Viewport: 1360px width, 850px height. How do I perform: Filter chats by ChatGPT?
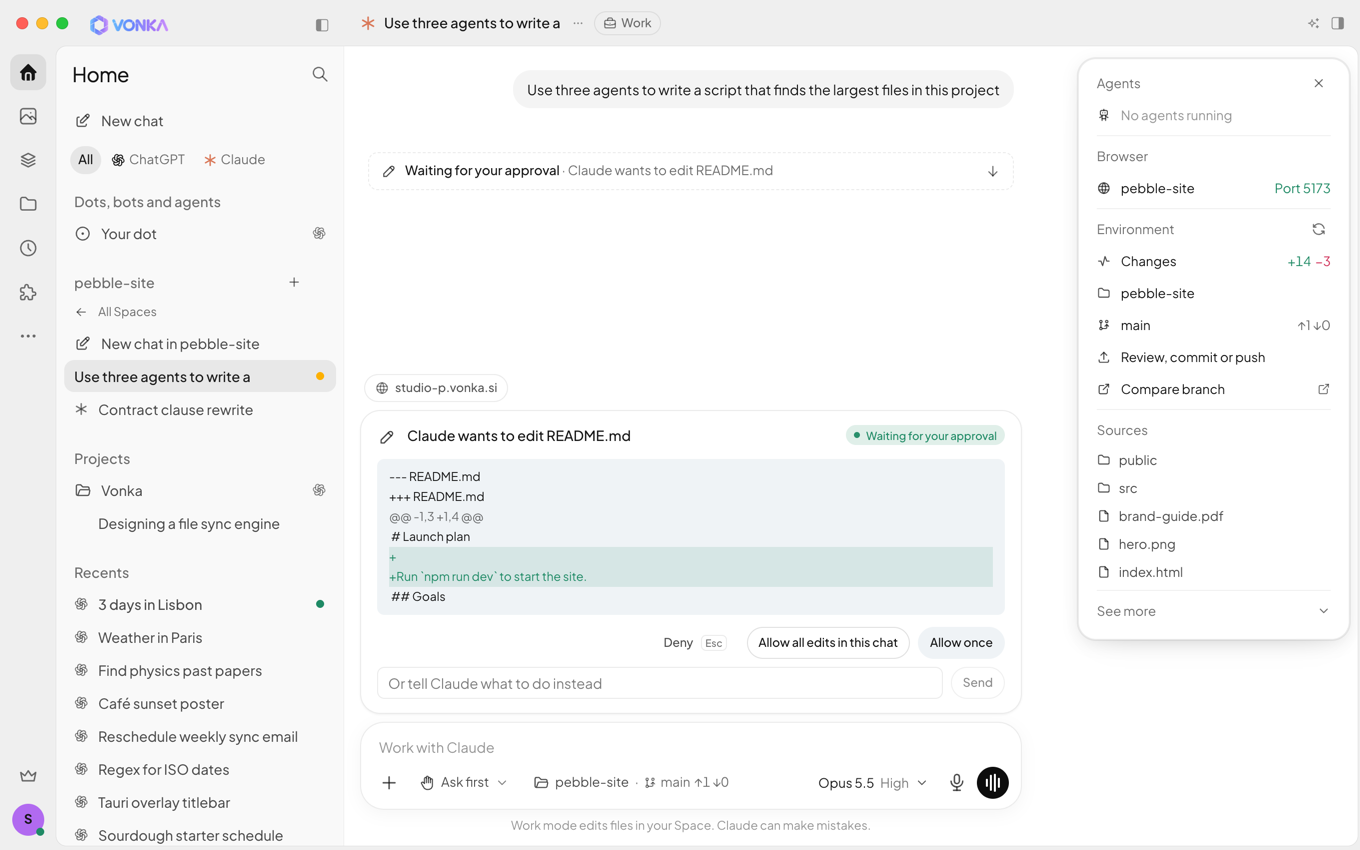pyautogui.click(x=148, y=159)
